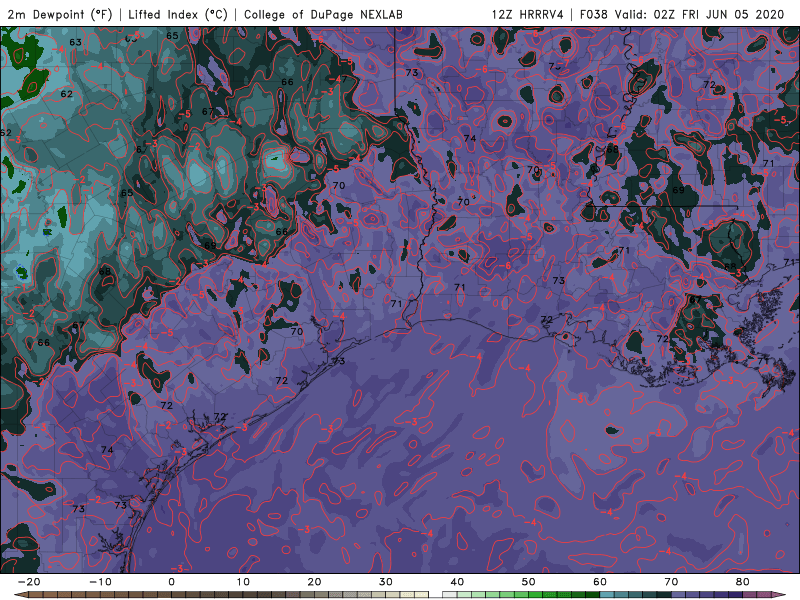Click the "20" color scale label
800x600 pixels.
click(x=314, y=582)
